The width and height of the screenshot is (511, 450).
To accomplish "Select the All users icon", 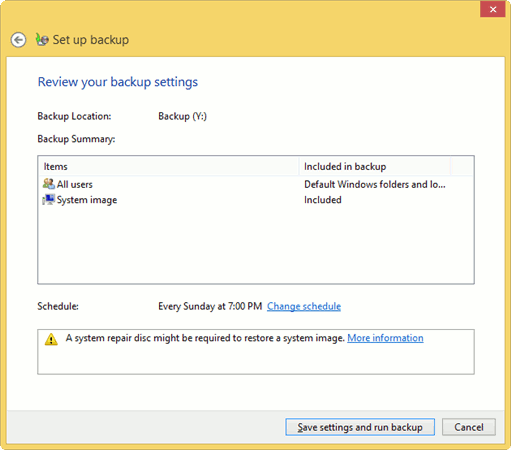I will click(49, 184).
